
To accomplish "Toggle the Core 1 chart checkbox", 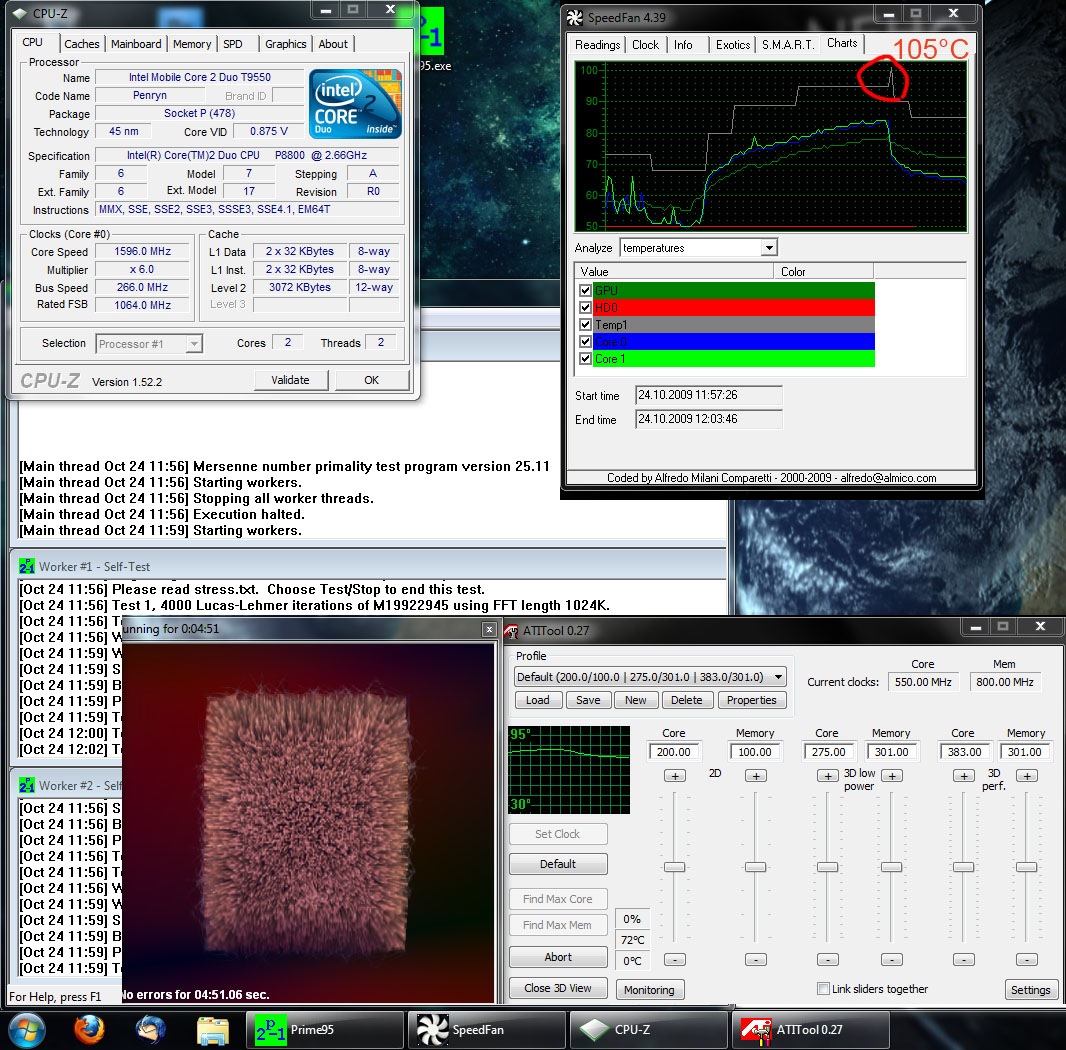I will pyautogui.click(x=585, y=358).
